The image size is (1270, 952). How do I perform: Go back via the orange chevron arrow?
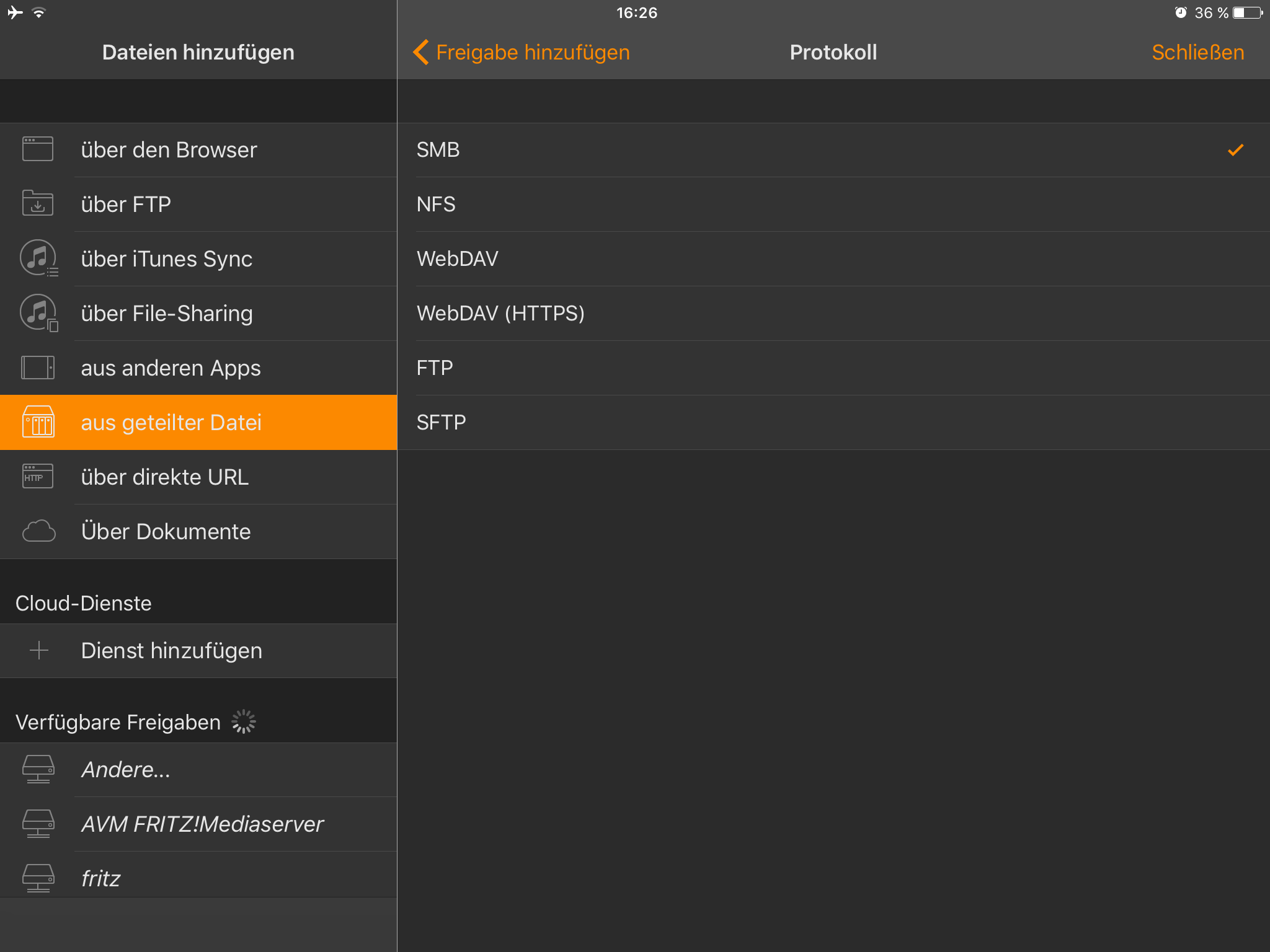421,52
